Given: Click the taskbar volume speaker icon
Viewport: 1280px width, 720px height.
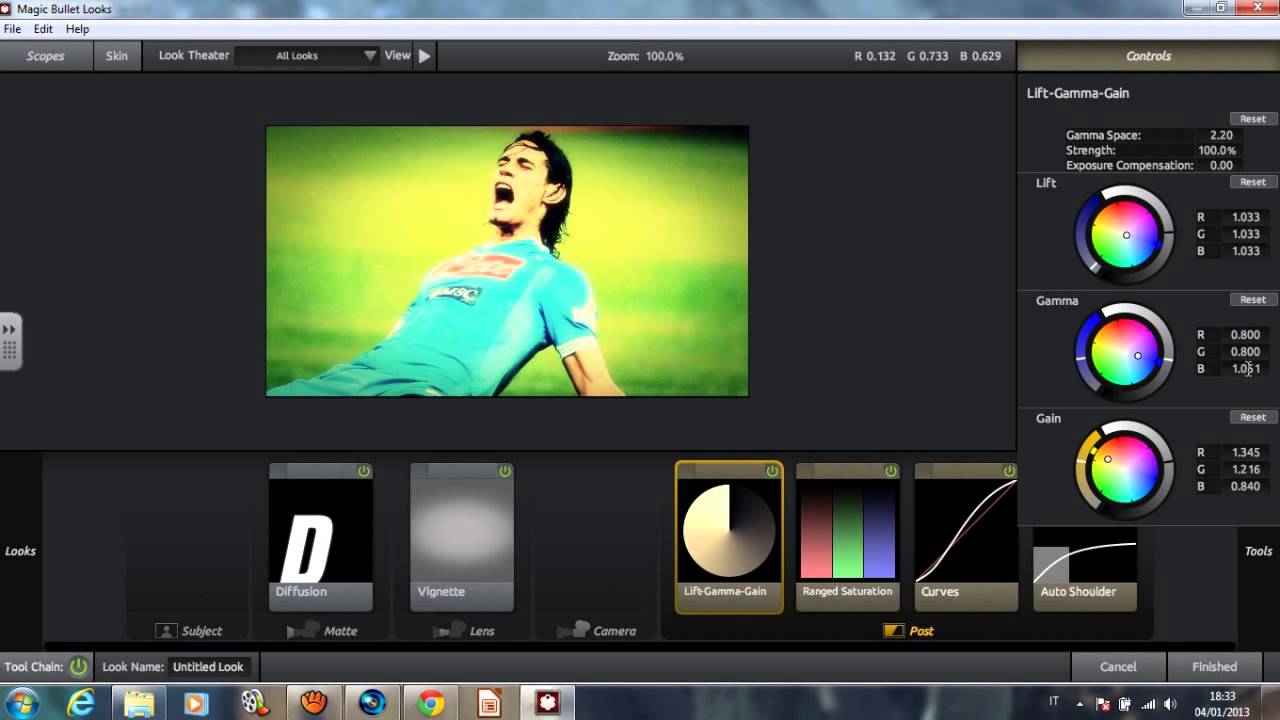Looking at the screenshot, I should tap(1169, 704).
